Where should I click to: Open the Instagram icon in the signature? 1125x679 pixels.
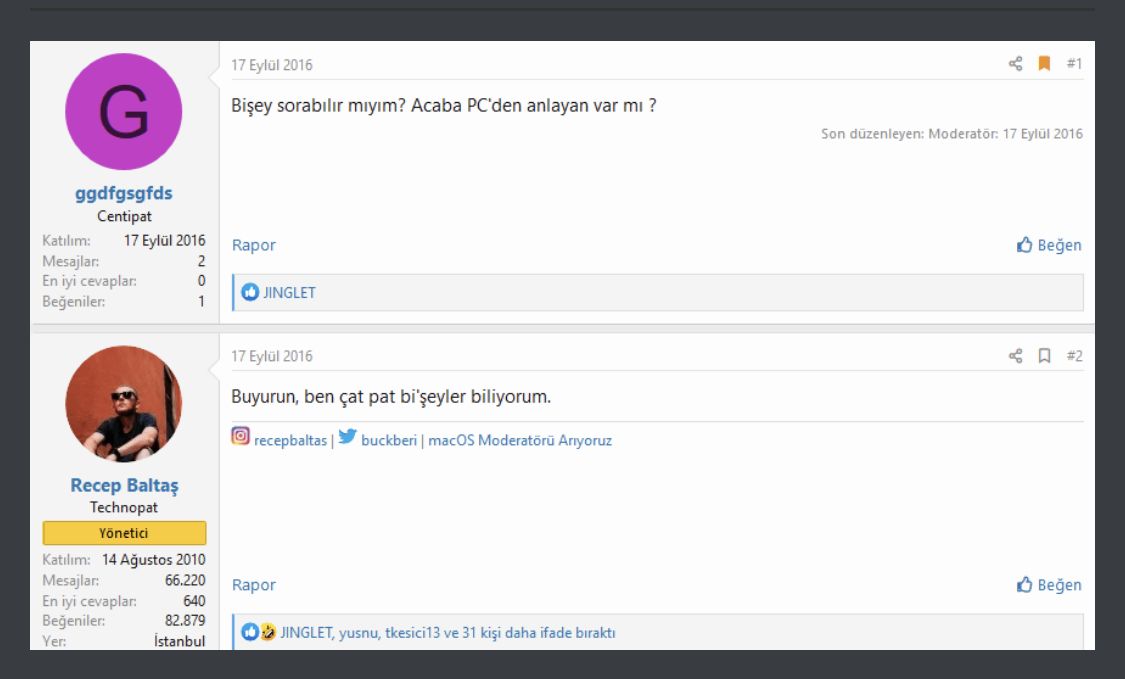tap(241, 437)
